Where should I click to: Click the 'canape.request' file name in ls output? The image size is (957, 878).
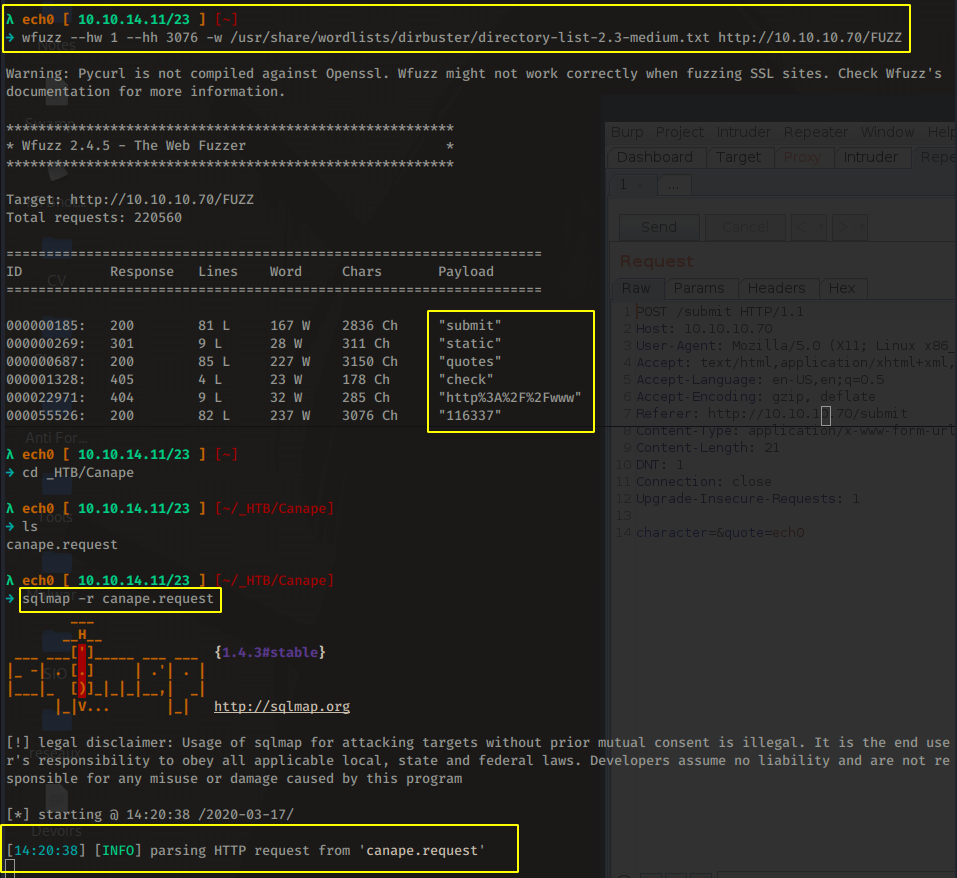click(x=62, y=545)
